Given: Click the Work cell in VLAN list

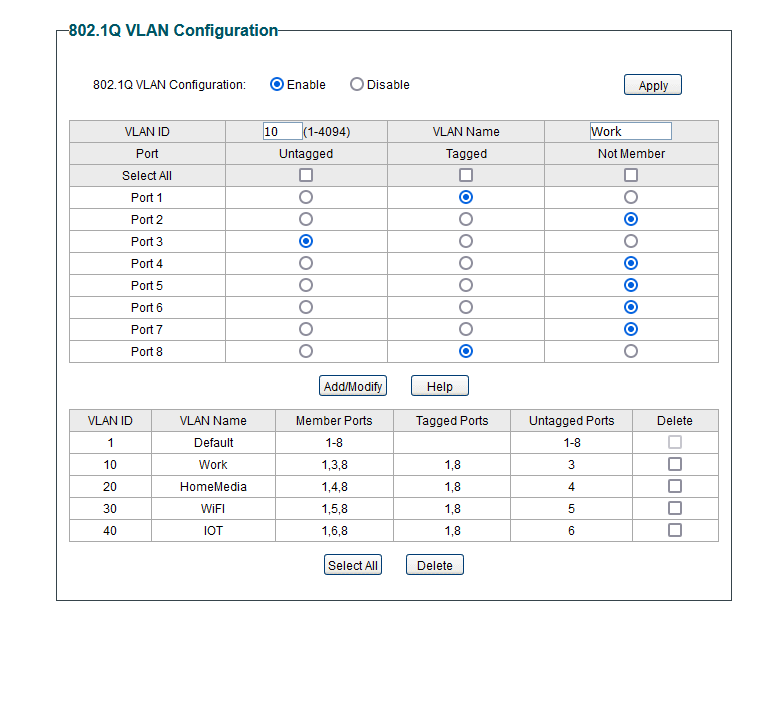Looking at the screenshot, I should 214,465.
